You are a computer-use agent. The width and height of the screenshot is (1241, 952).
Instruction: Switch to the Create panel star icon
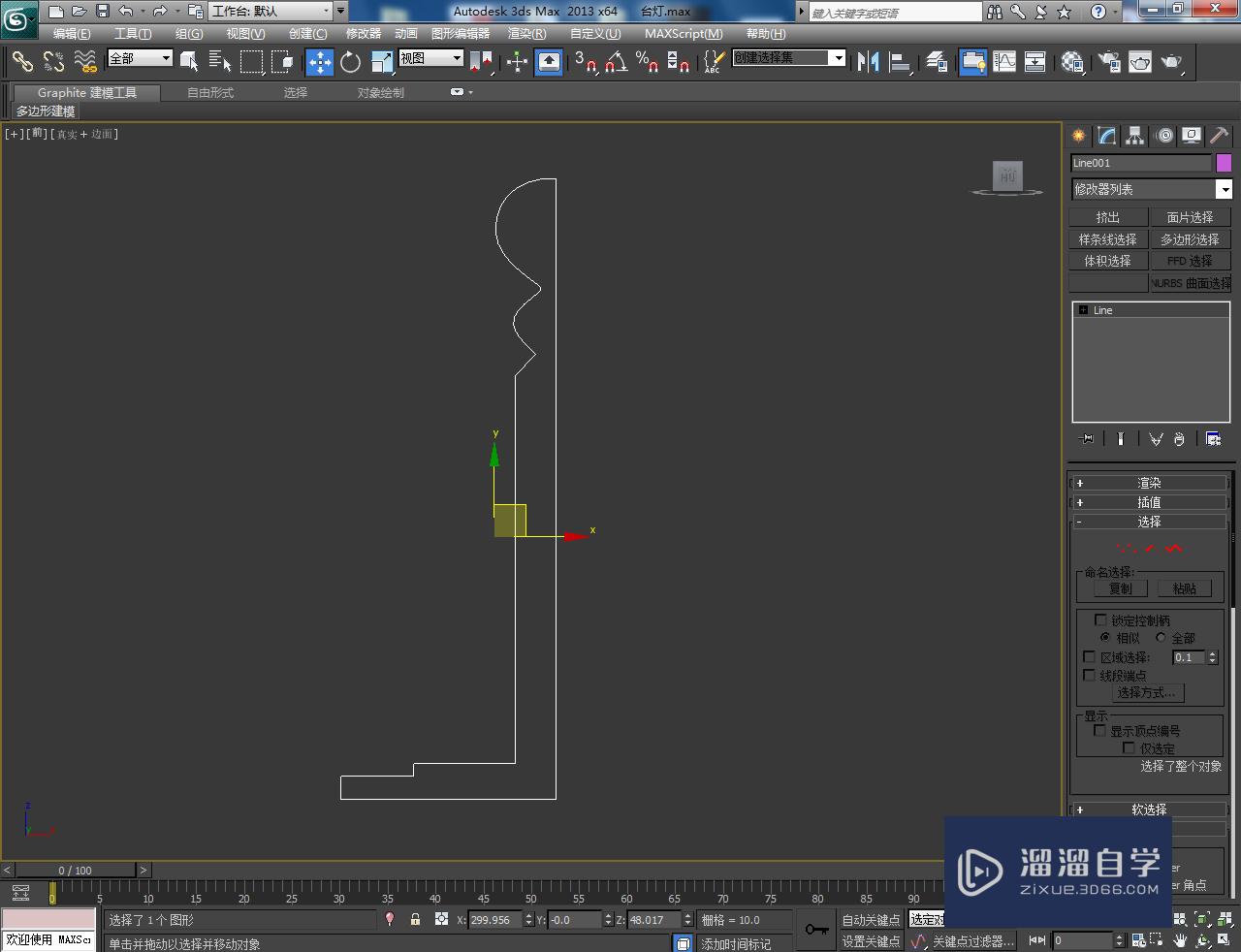(1078, 136)
